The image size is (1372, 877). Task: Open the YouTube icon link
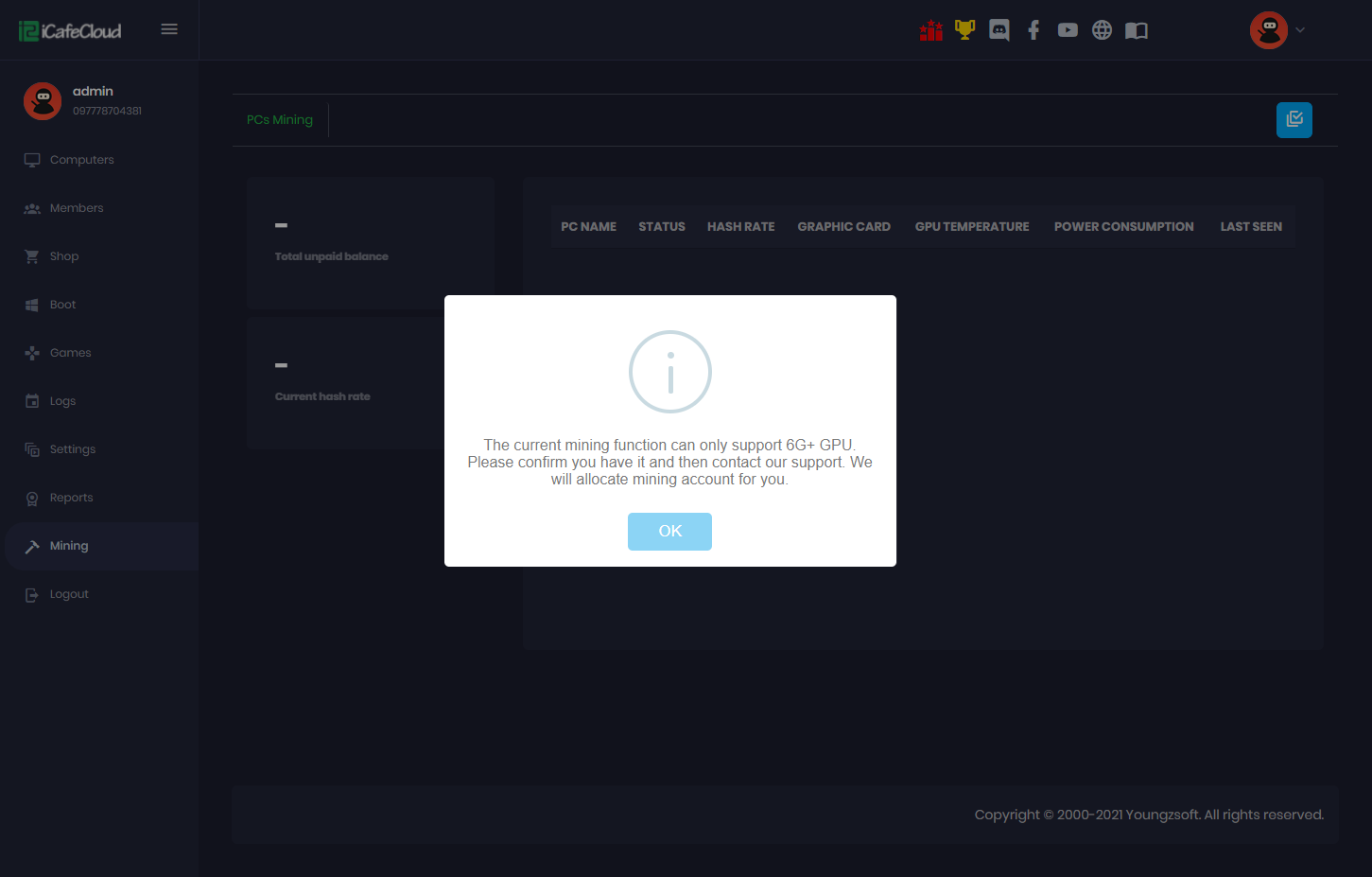click(1068, 30)
